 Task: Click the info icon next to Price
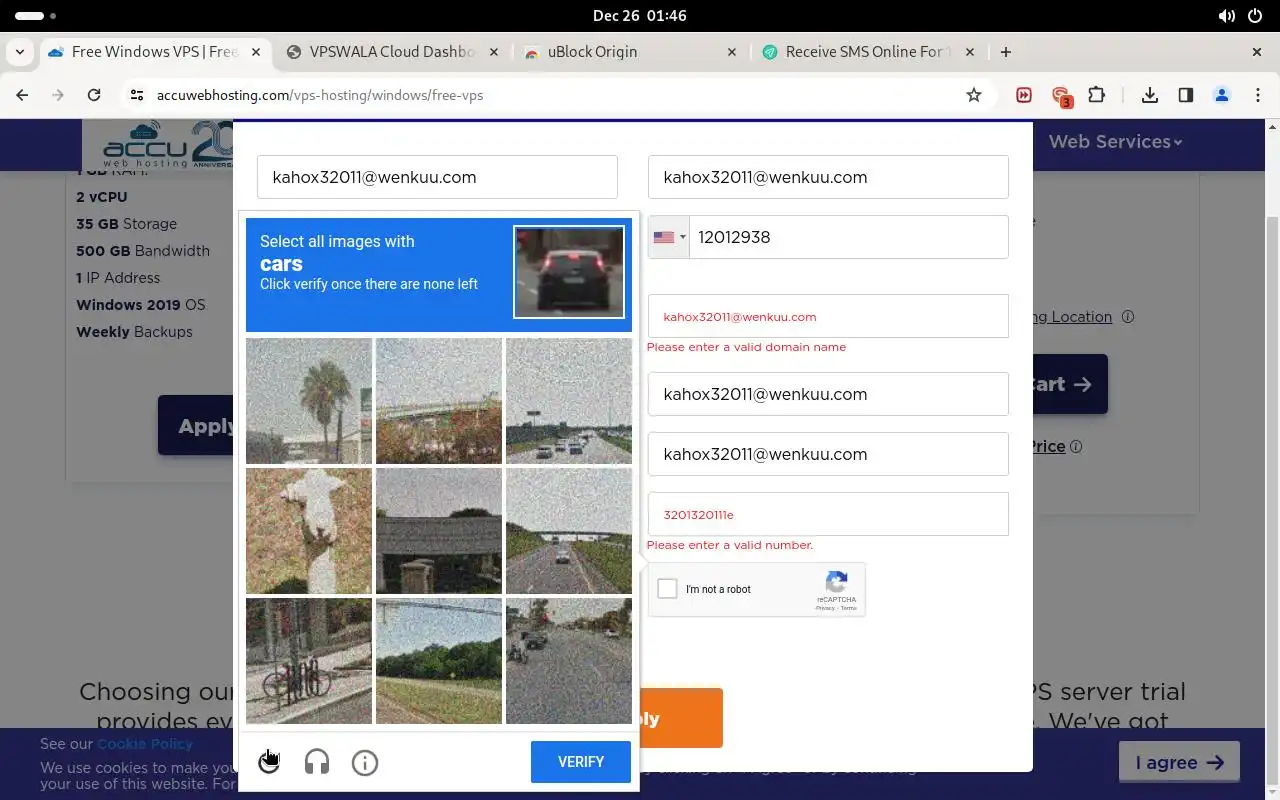point(1076,447)
